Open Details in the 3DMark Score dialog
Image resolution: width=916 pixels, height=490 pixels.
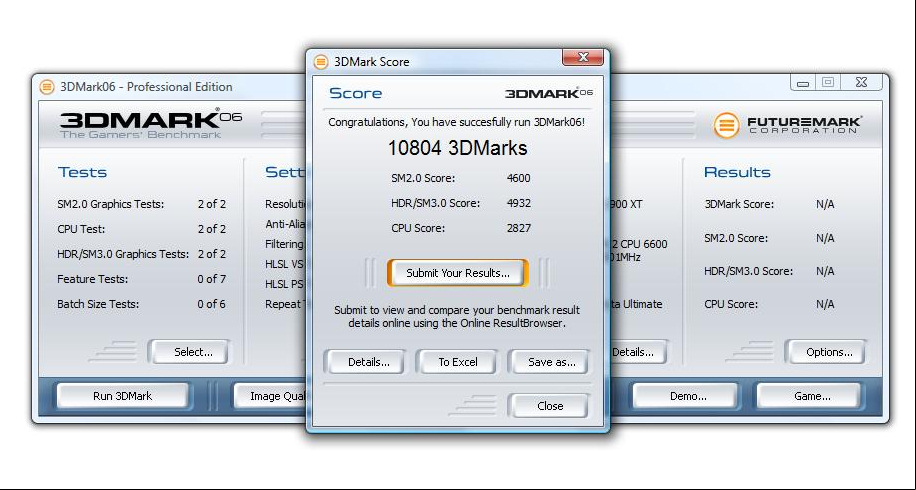pyautogui.click(x=365, y=362)
